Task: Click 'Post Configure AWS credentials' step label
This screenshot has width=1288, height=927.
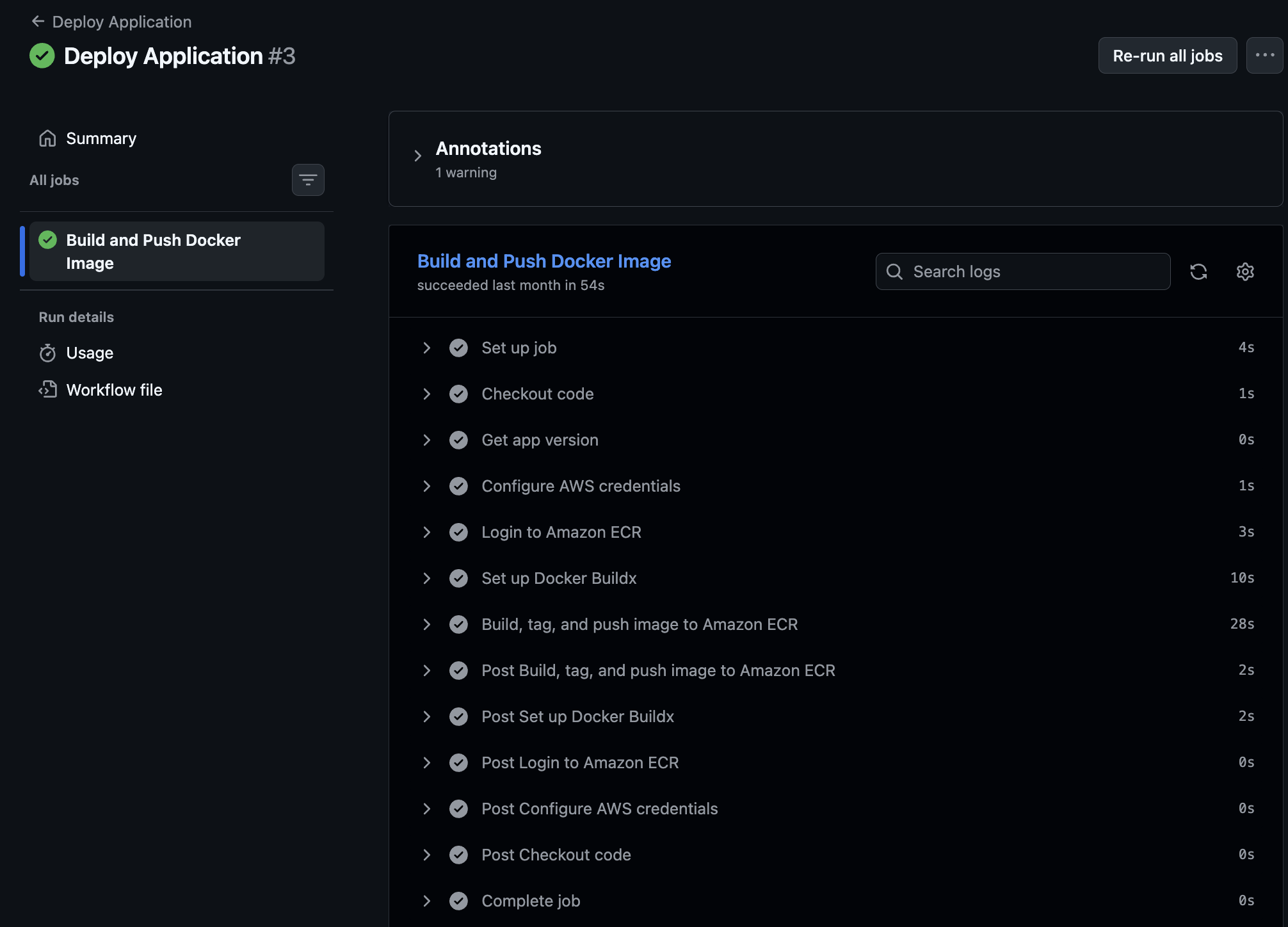Action: coord(600,809)
